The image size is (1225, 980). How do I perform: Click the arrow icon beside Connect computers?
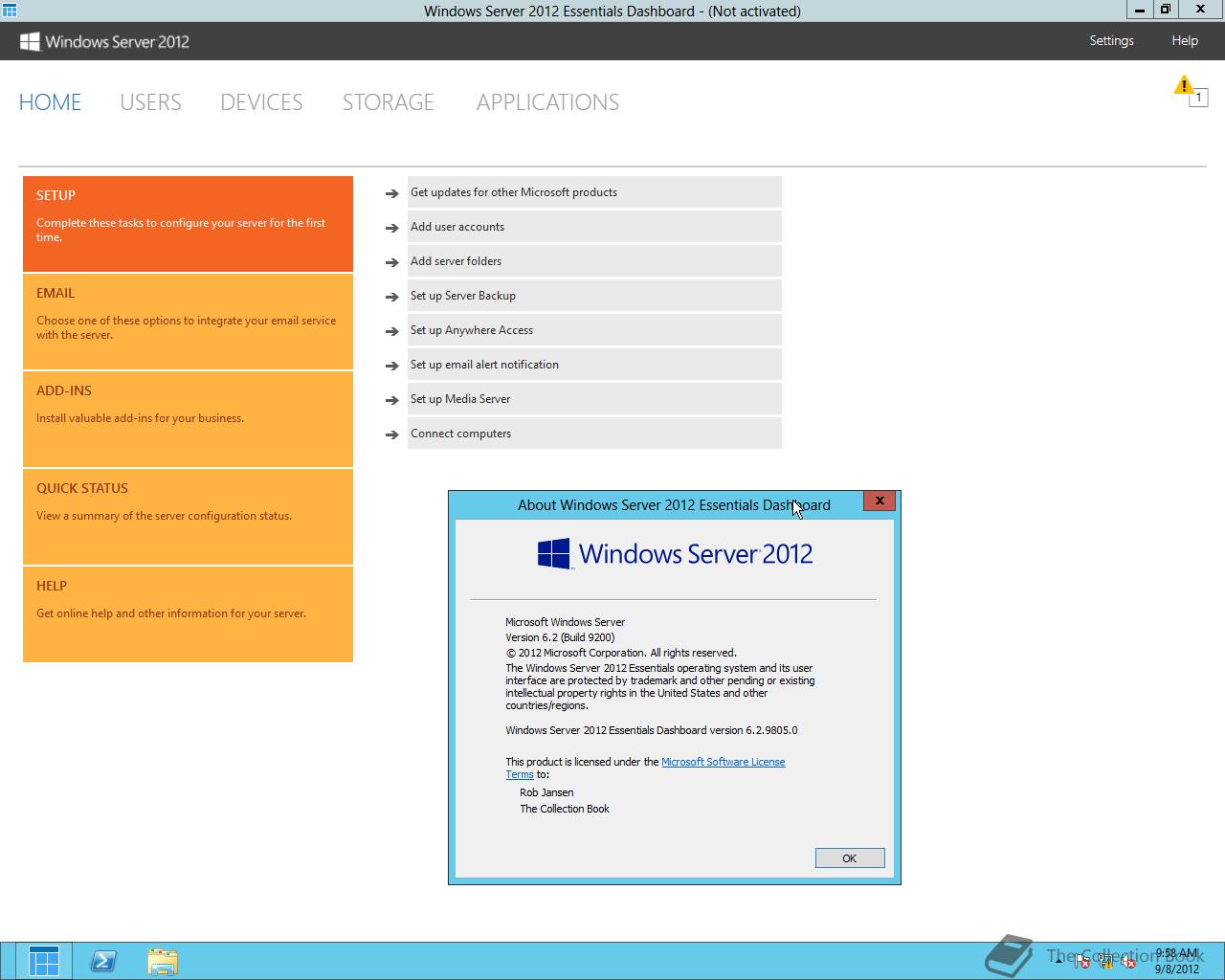click(391, 434)
